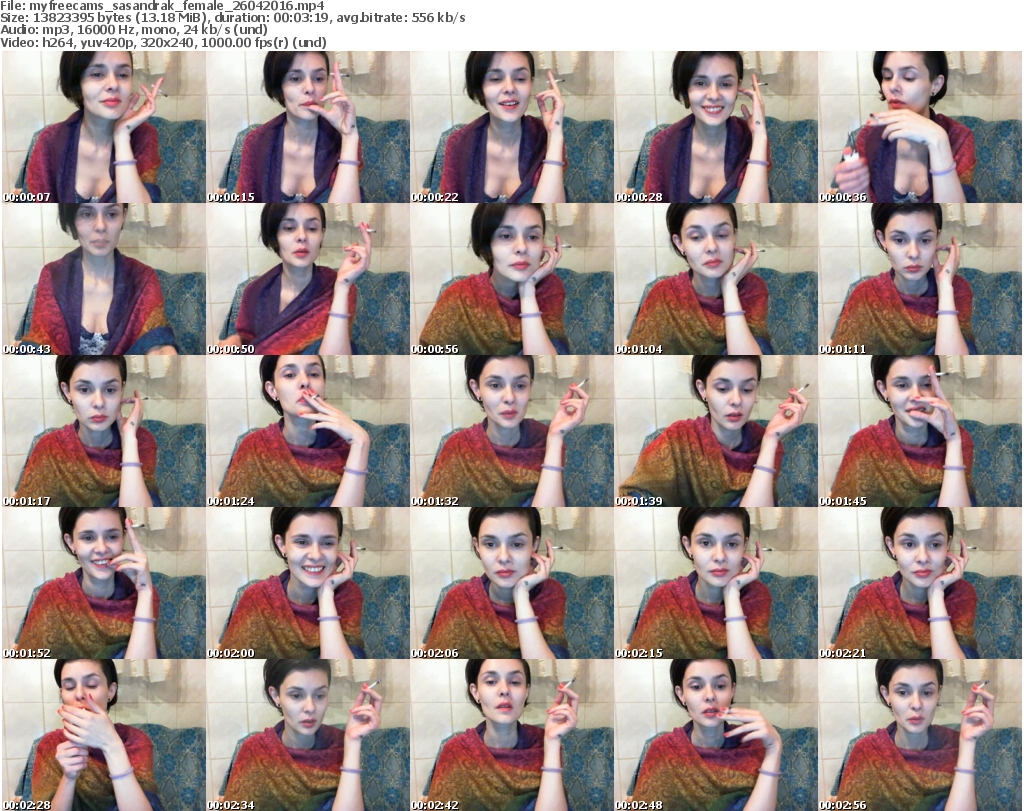Click the frame timestamped 00:01:17
The height and width of the screenshot is (811, 1024).
[104, 431]
